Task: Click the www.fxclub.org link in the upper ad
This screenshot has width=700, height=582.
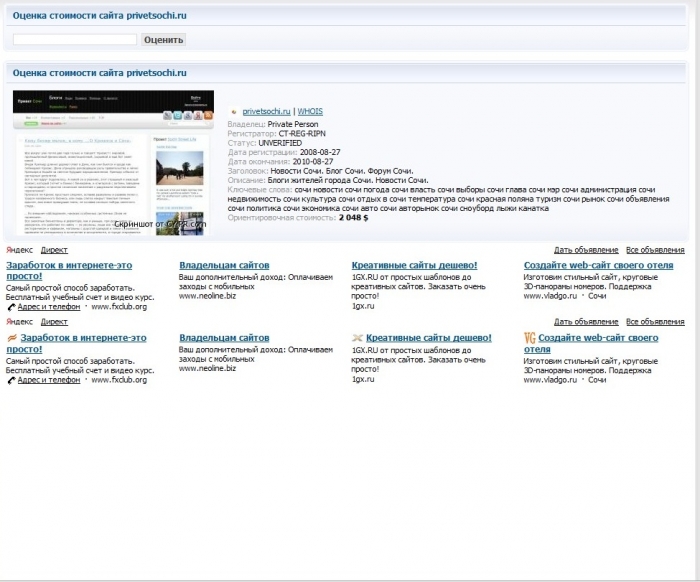Action: [119, 307]
